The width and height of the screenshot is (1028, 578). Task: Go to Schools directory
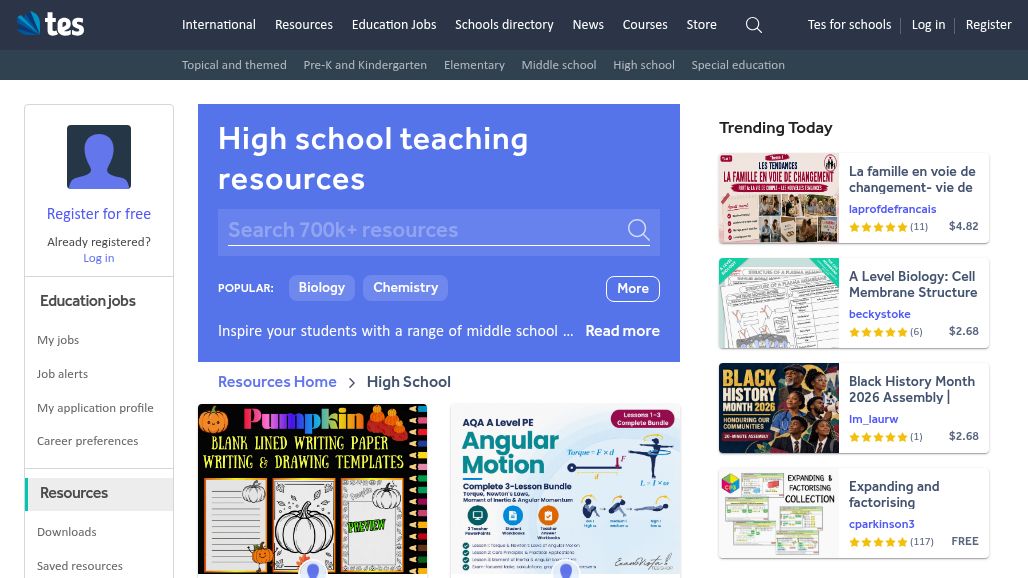504,24
